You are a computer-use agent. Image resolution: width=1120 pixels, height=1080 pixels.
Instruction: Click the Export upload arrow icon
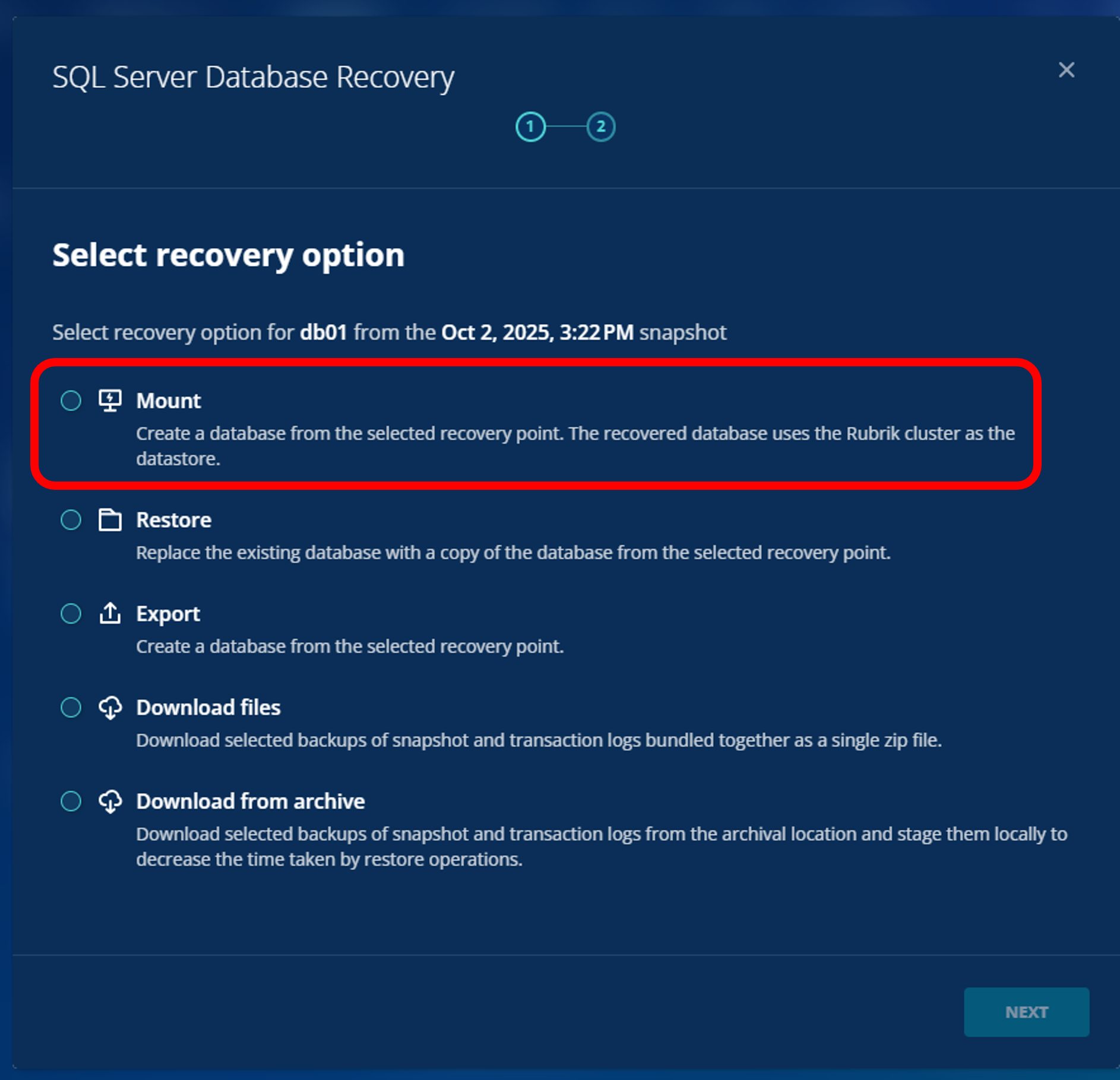coord(110,613)
